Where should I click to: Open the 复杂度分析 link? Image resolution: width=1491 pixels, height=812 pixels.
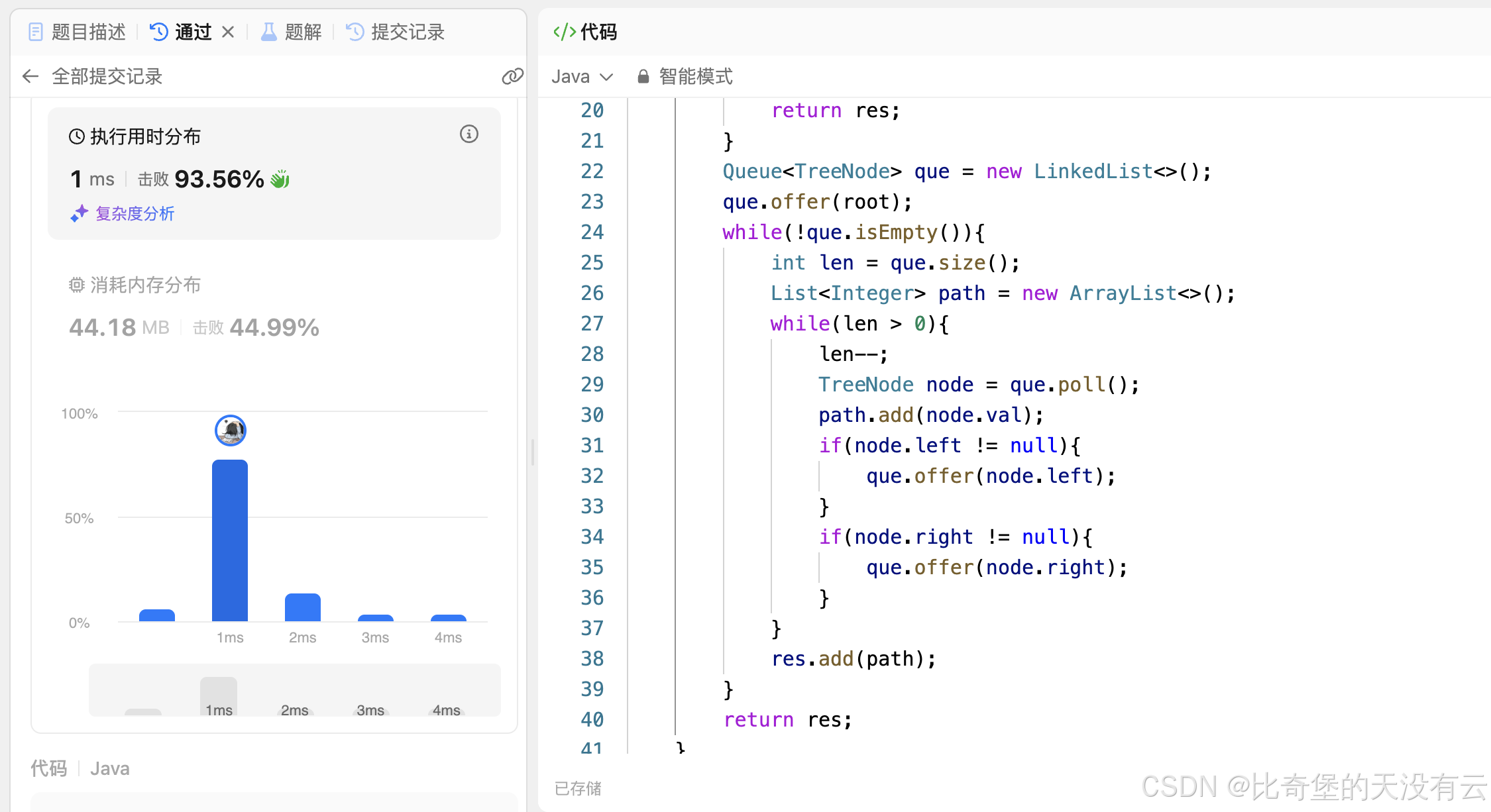click(x=135, y=213)
